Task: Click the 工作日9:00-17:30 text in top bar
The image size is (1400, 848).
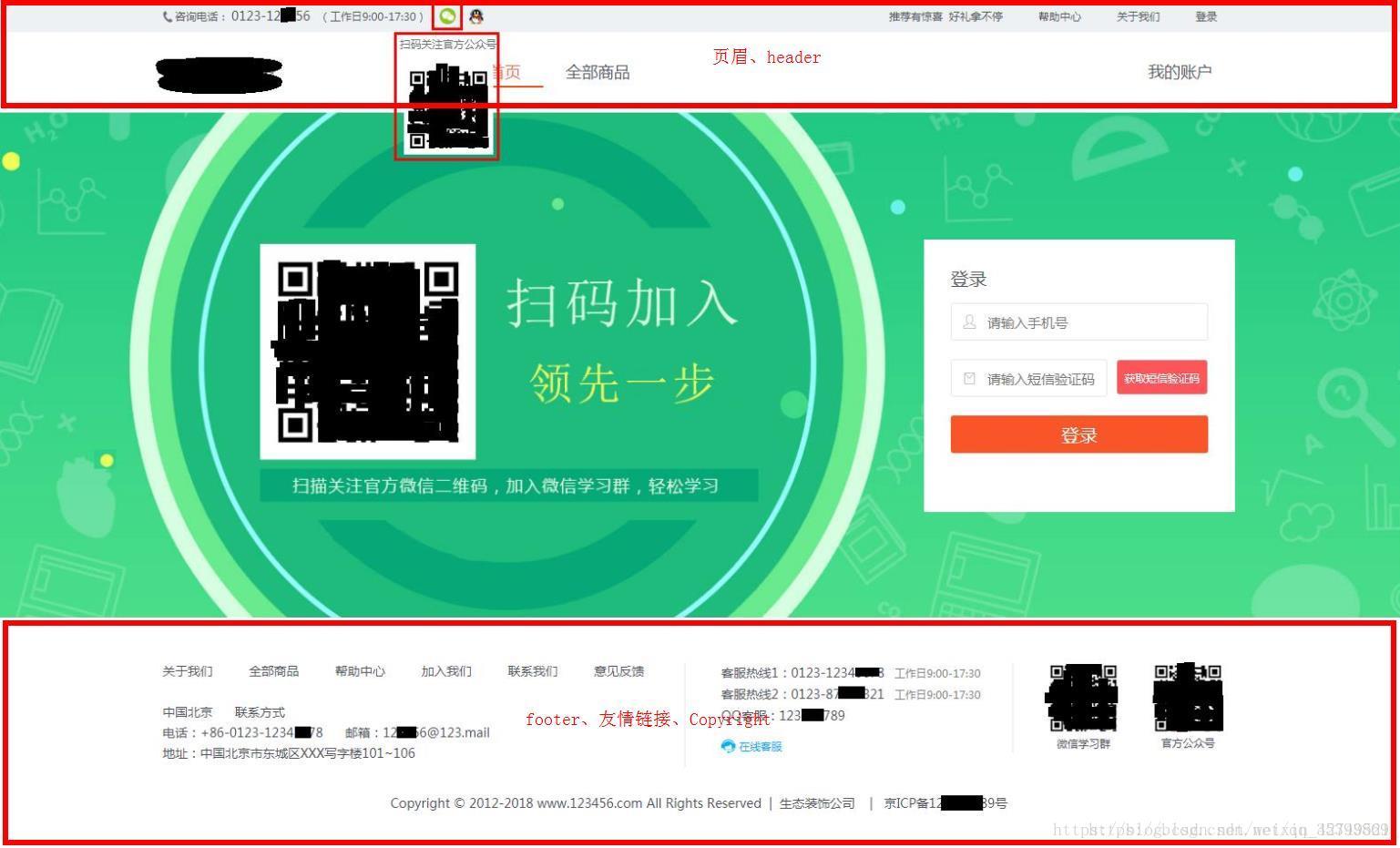Action: click(x=373, y=16)
